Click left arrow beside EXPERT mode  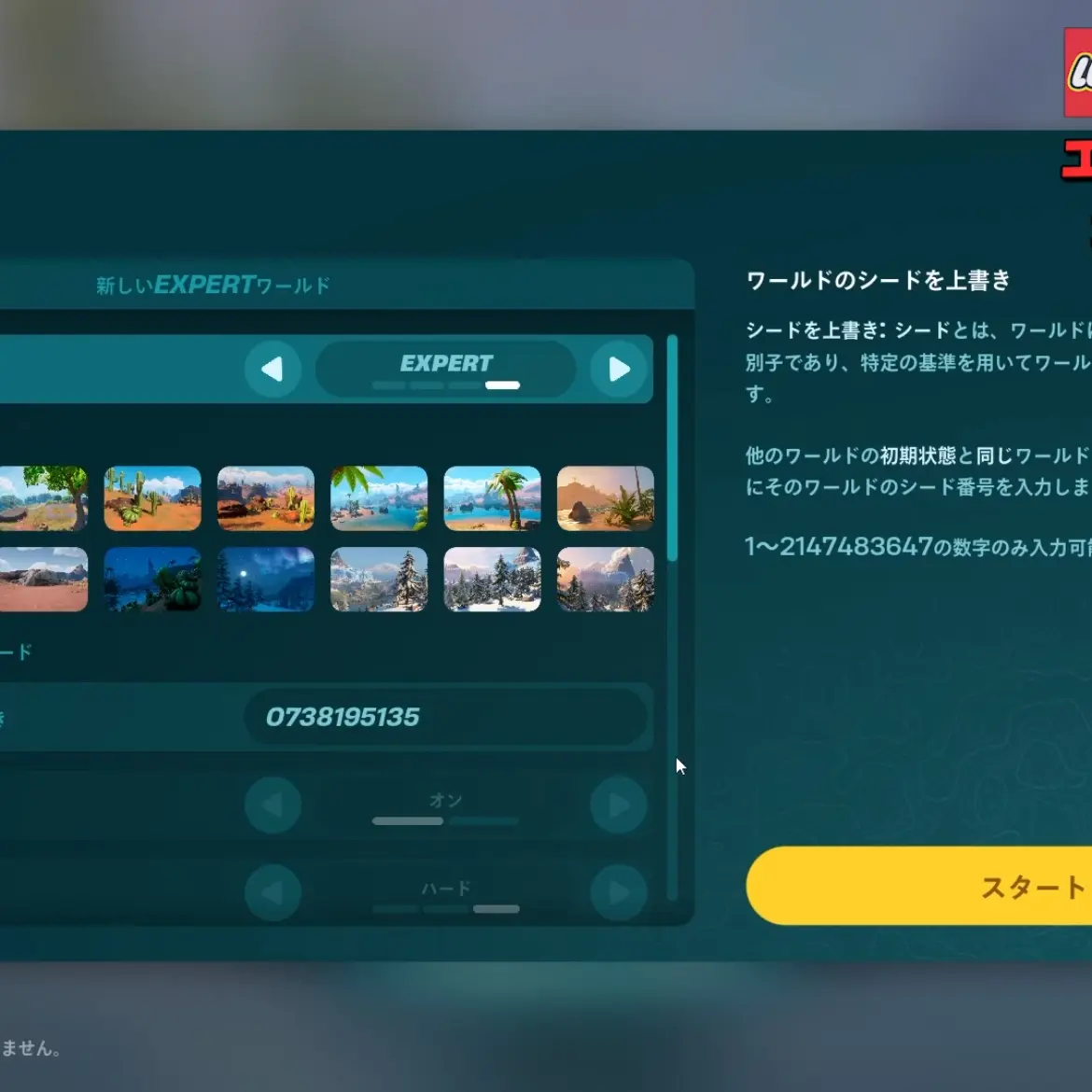pos(273,369)
